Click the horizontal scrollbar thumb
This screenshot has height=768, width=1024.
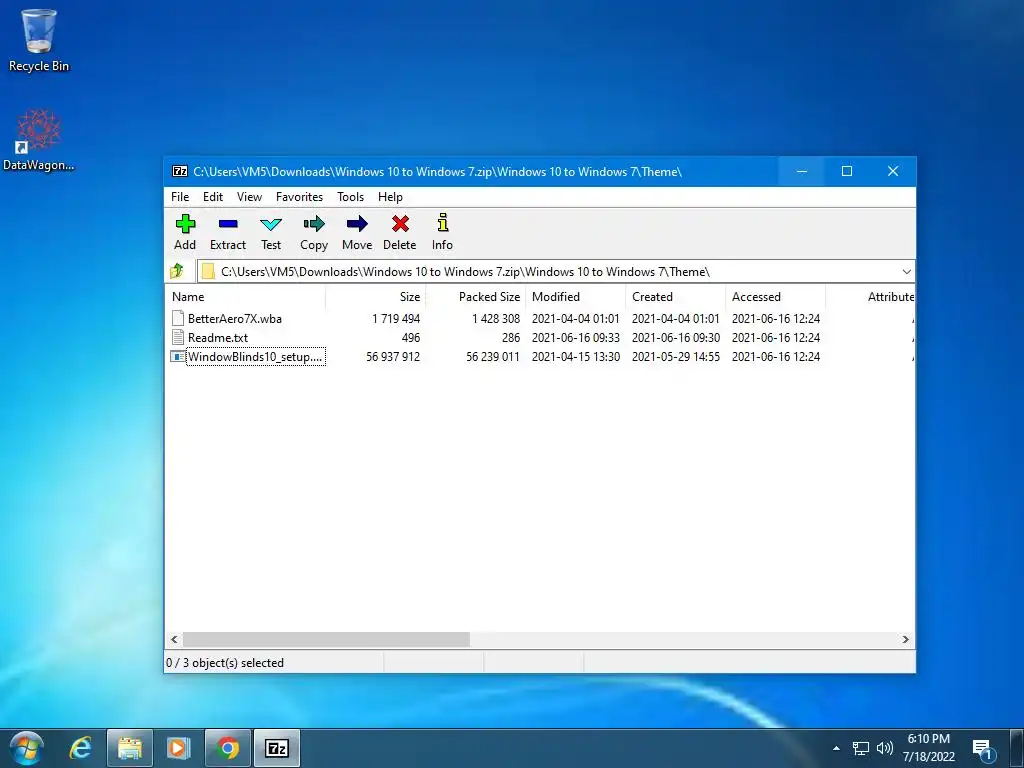[326, 639]
